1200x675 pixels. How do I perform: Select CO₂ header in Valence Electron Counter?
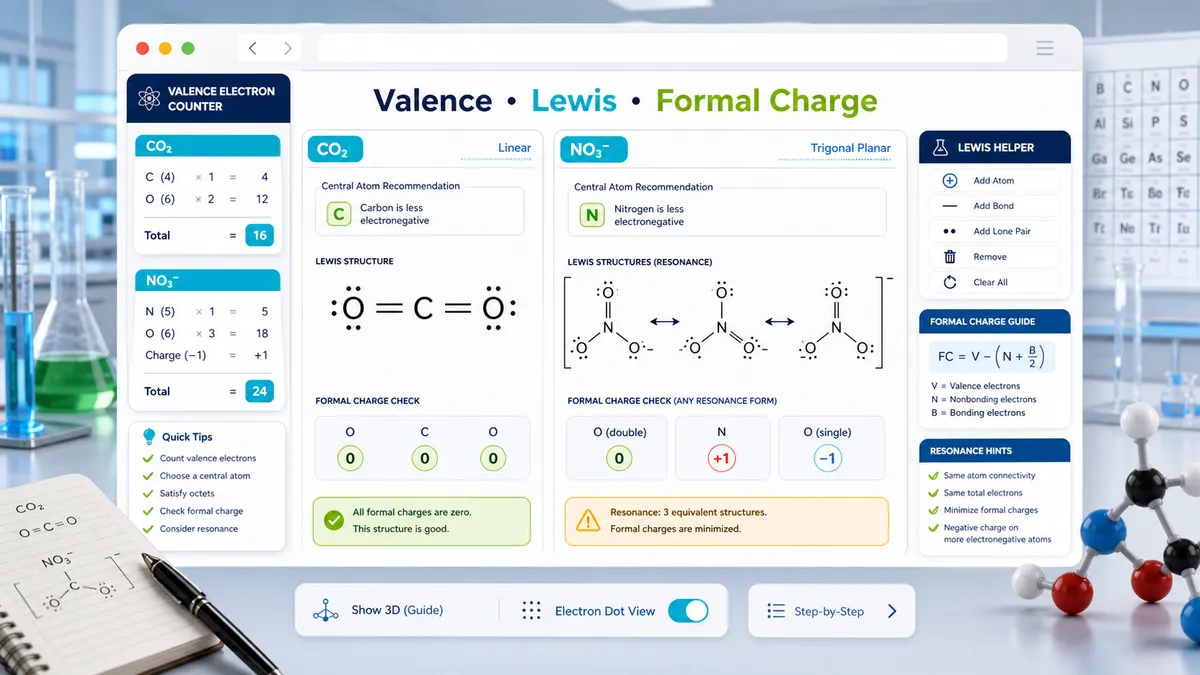pyautogui.click(x=208, y=147)
